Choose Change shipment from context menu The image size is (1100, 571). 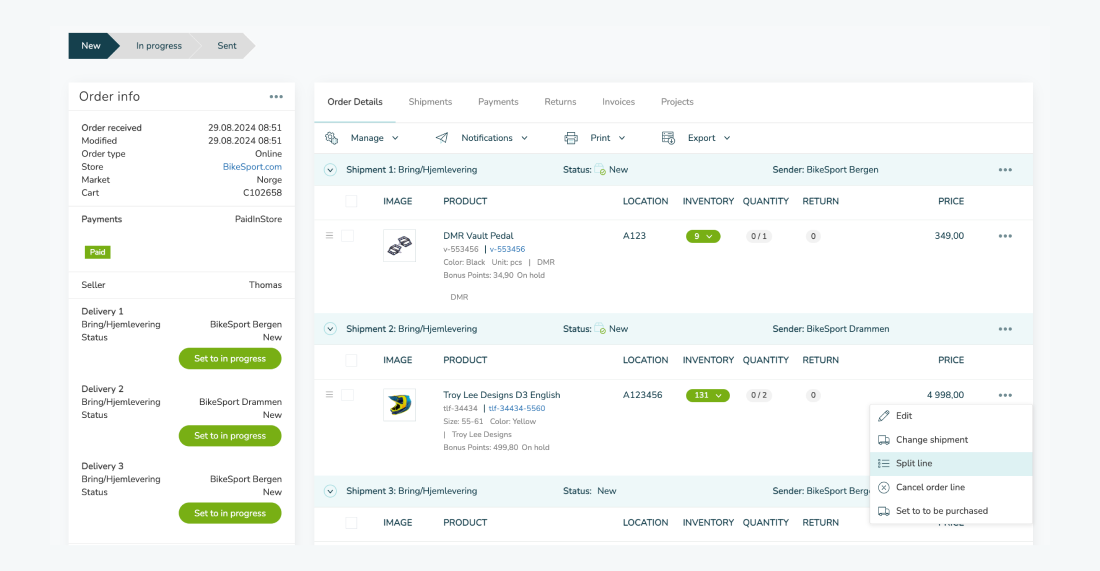tap(951, 440)
